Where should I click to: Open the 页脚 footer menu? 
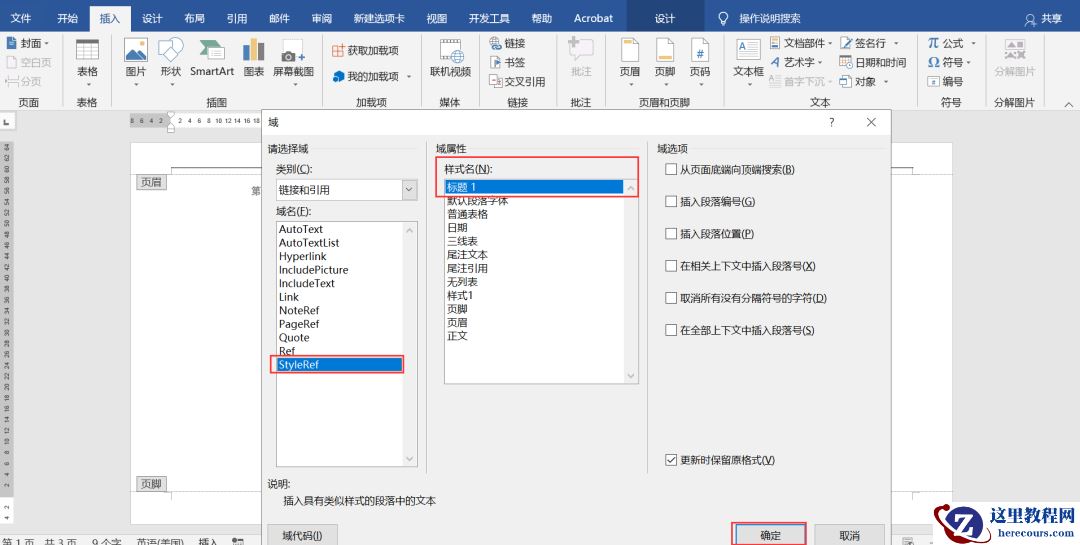click(665, 62)
